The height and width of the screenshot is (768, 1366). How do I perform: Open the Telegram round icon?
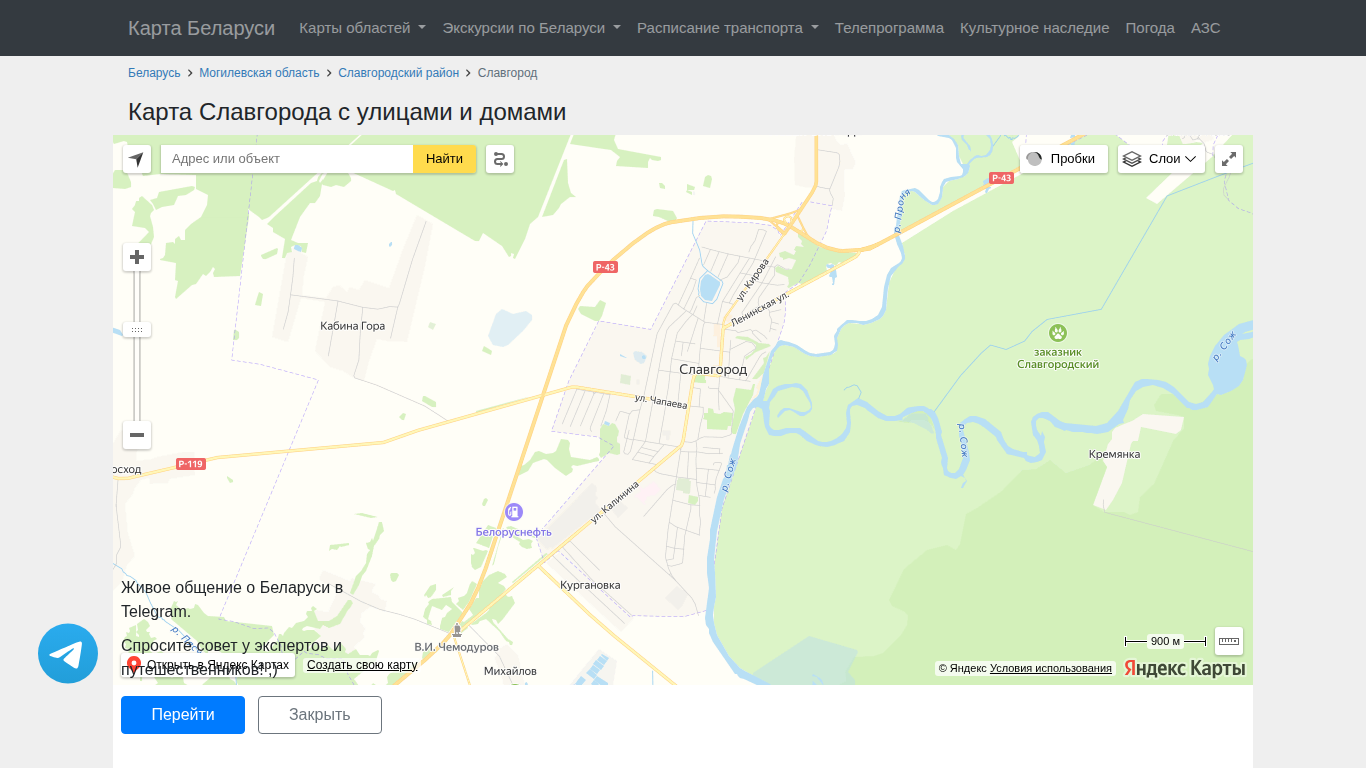(68, 654)
